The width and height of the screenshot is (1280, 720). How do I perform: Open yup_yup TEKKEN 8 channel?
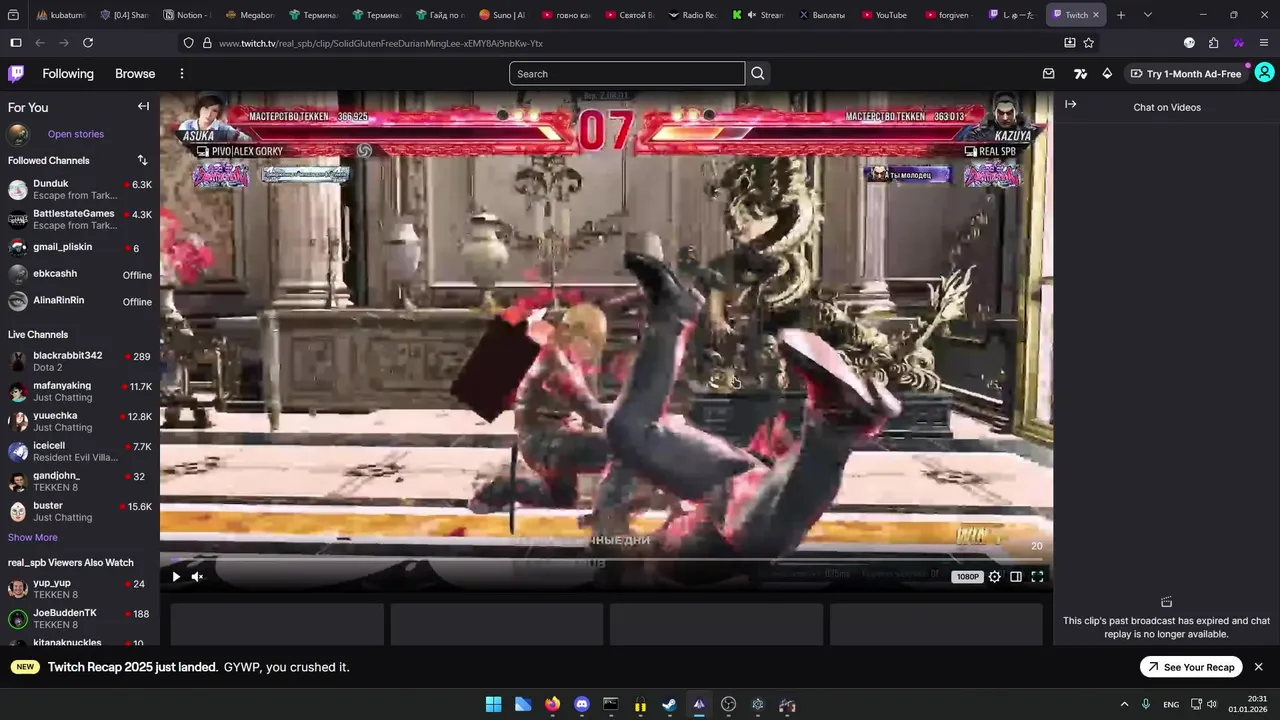pos(80,588)
